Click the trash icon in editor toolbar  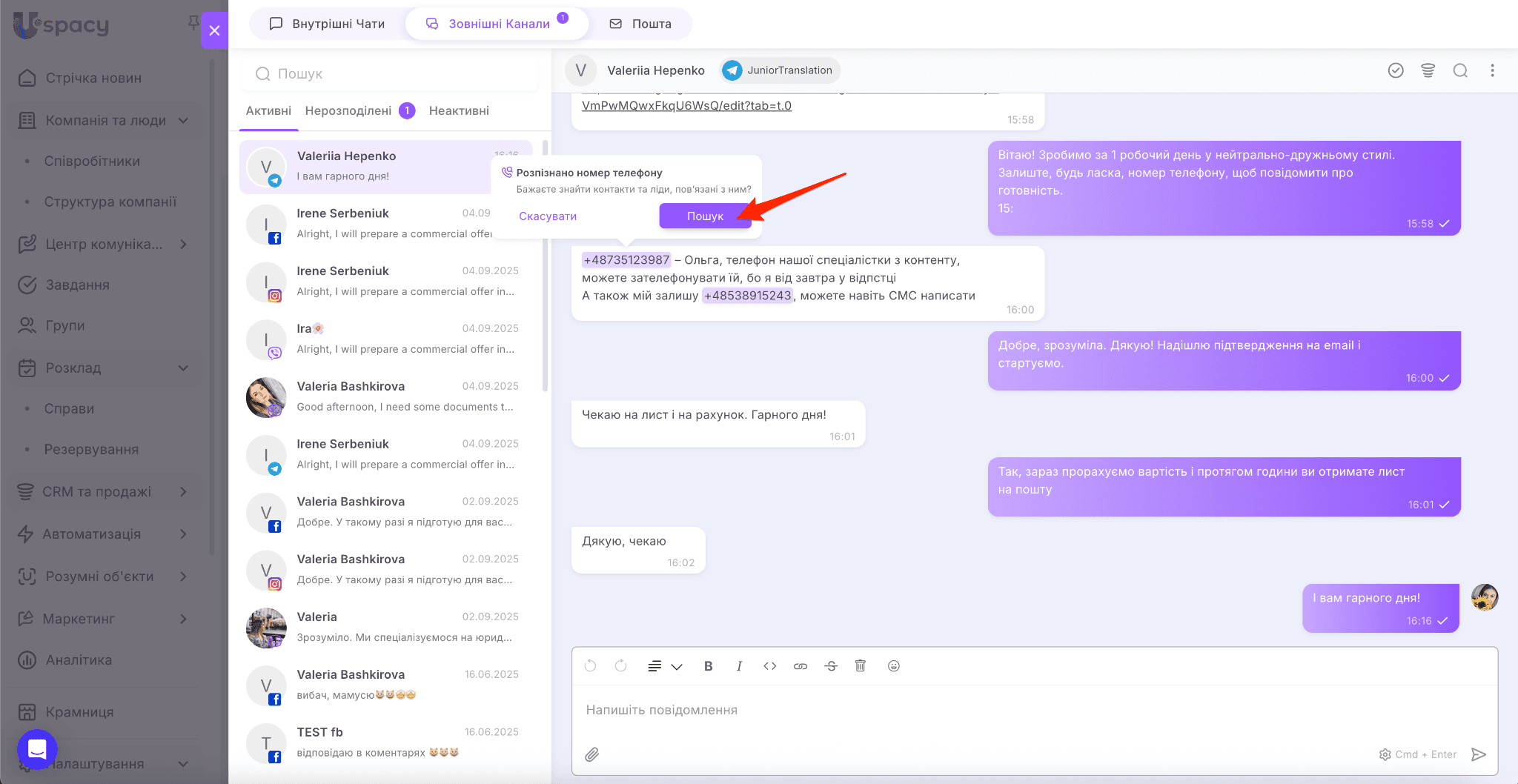(860, 665)
